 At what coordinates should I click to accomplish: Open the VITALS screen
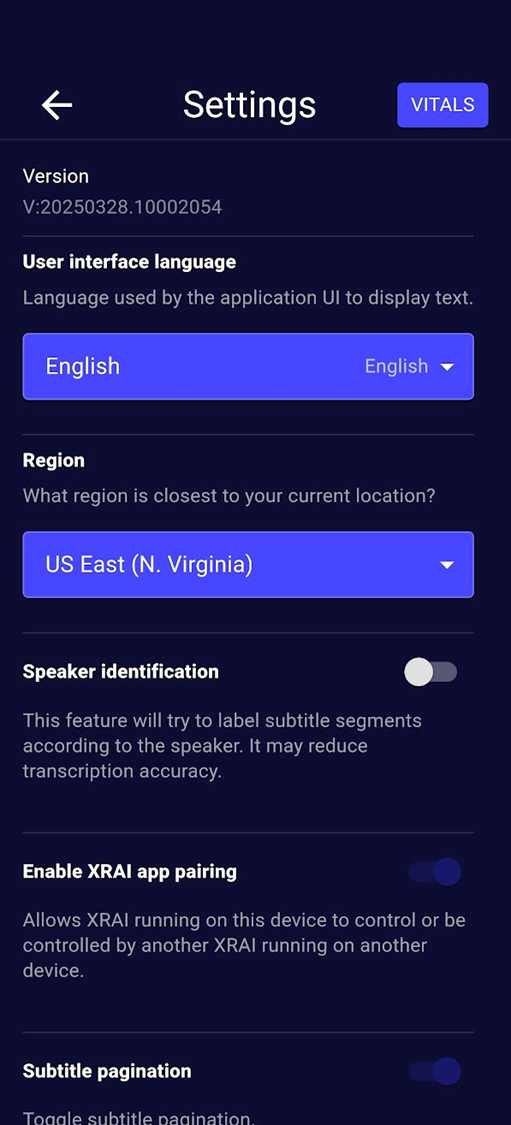tap(443, 105)
